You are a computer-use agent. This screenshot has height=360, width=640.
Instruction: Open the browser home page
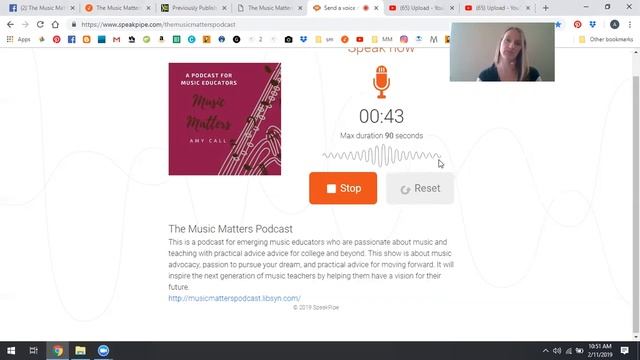55,24
